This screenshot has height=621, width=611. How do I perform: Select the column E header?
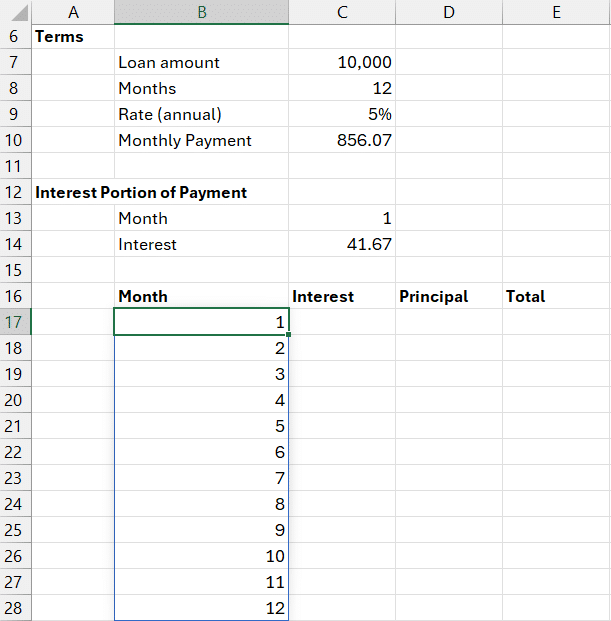click(555, 12)
